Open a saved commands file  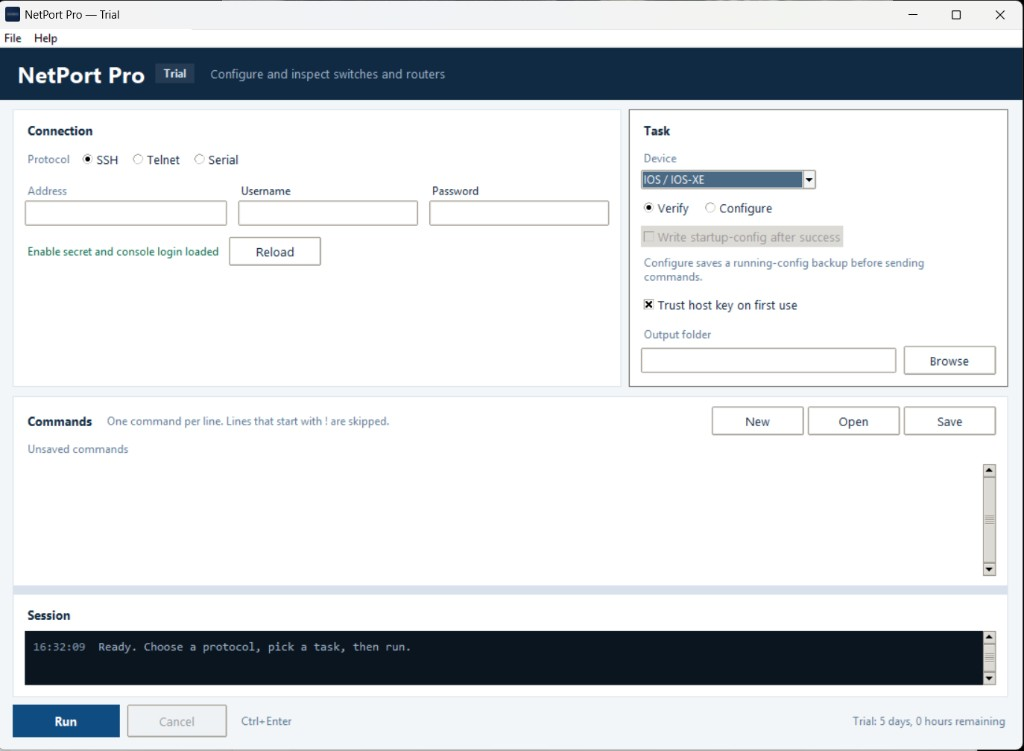click(854, 421)
